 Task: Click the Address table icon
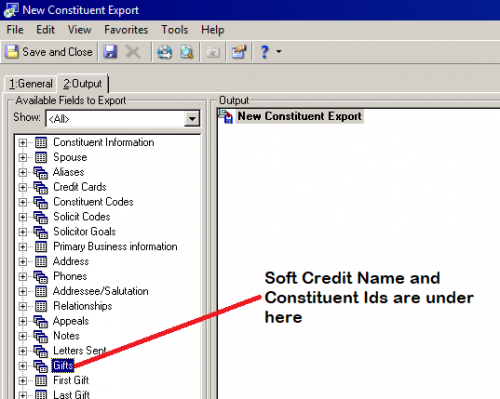coord(41,262)
